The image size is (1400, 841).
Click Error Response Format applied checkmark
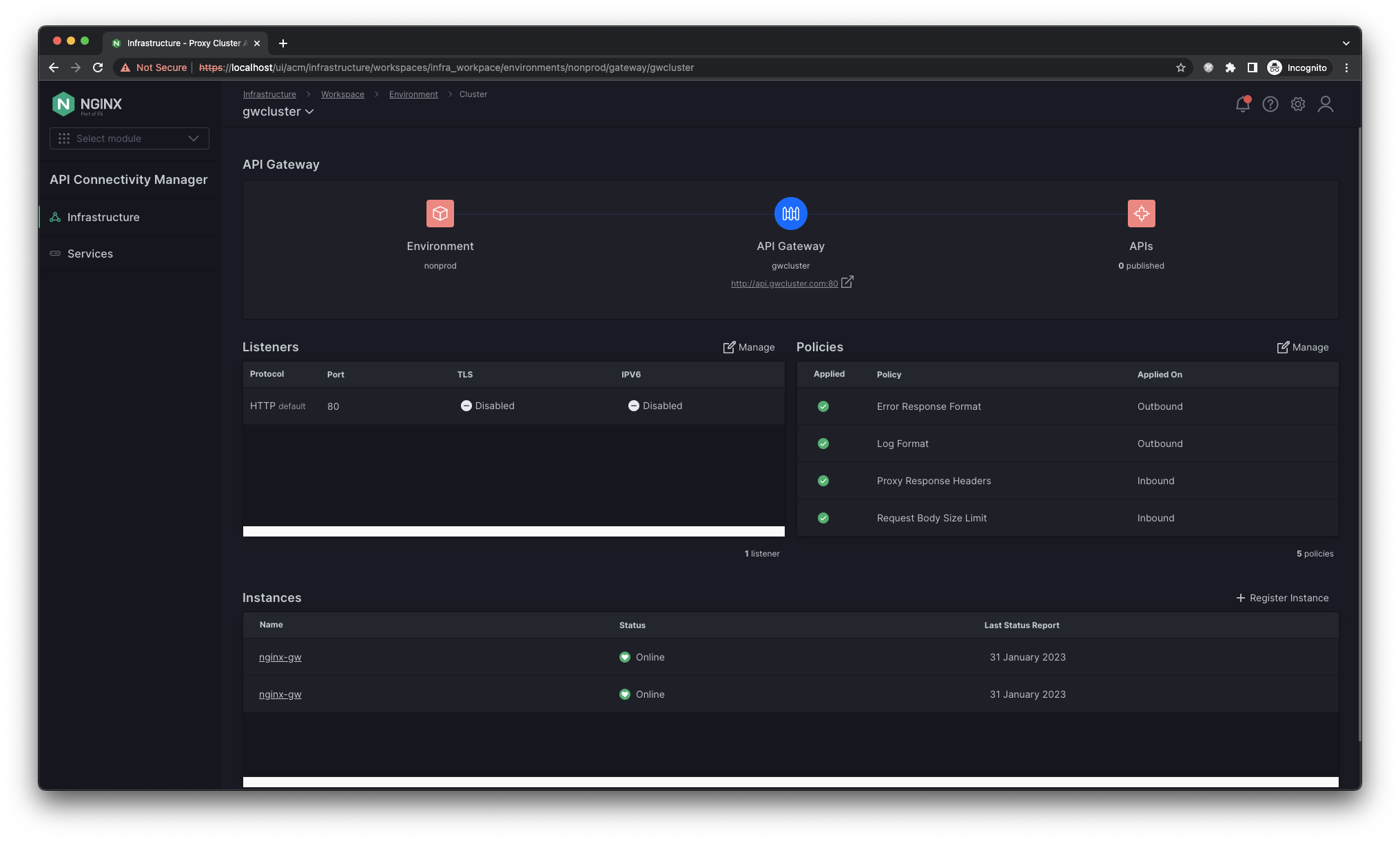point(823,406)
